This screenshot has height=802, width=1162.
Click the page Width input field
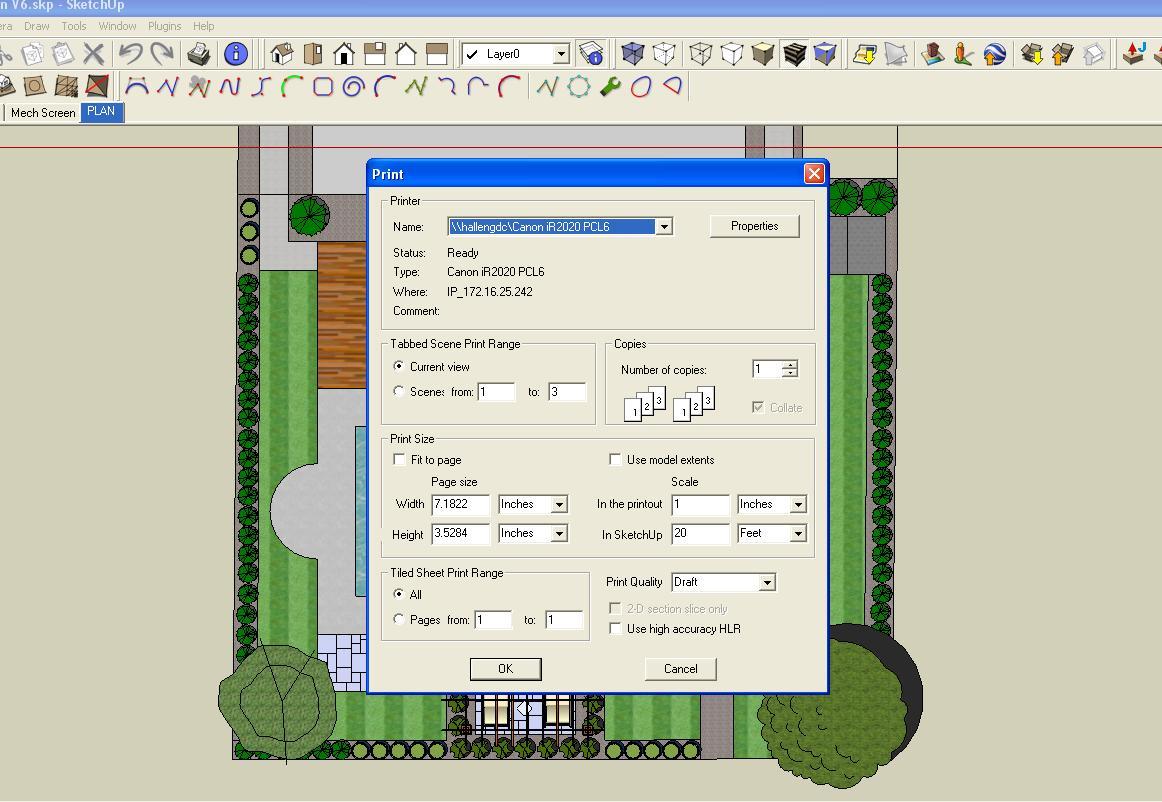coord(460,505)
